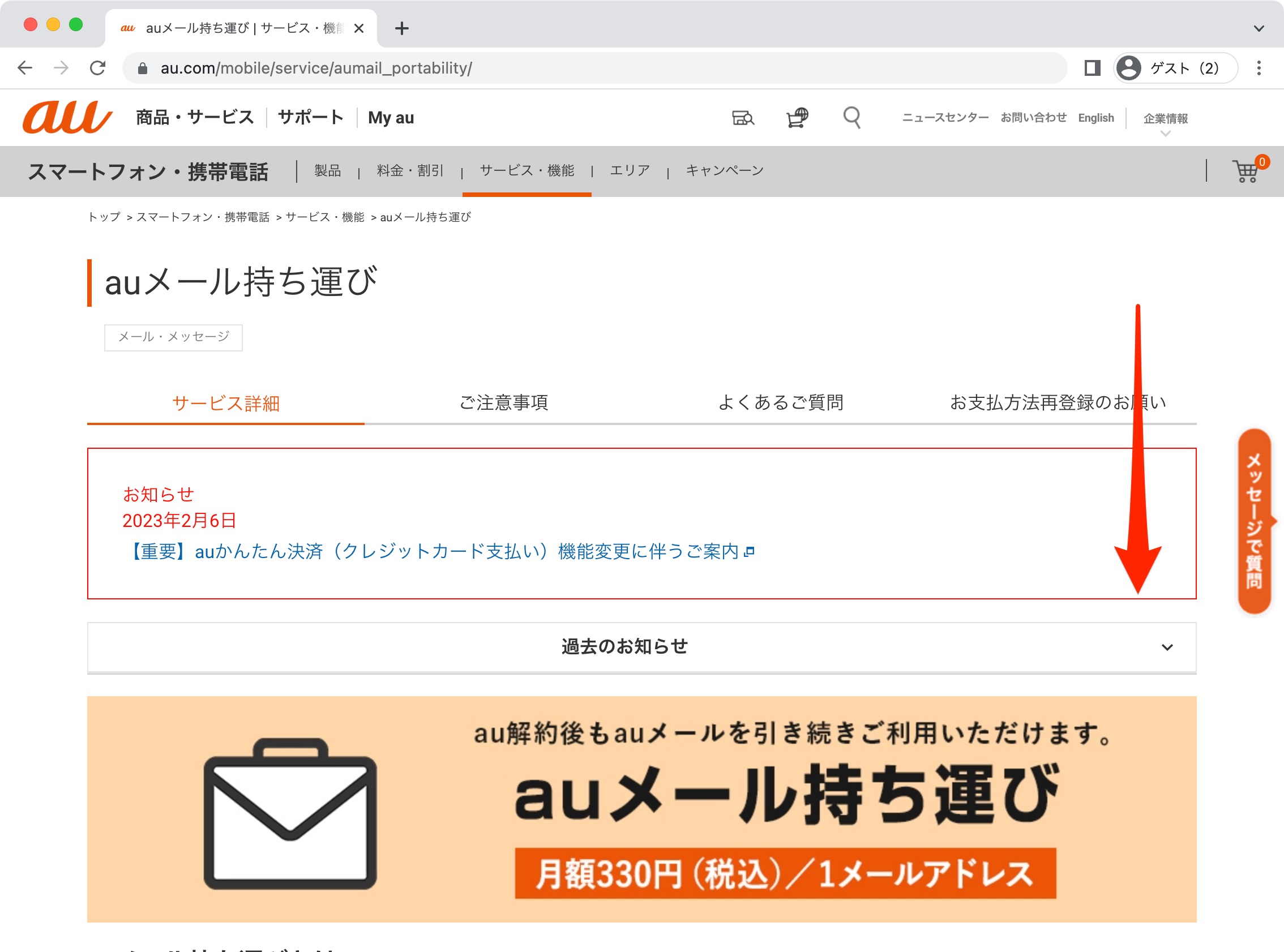Open the online shop cart-globe icon

pos(798,118)
